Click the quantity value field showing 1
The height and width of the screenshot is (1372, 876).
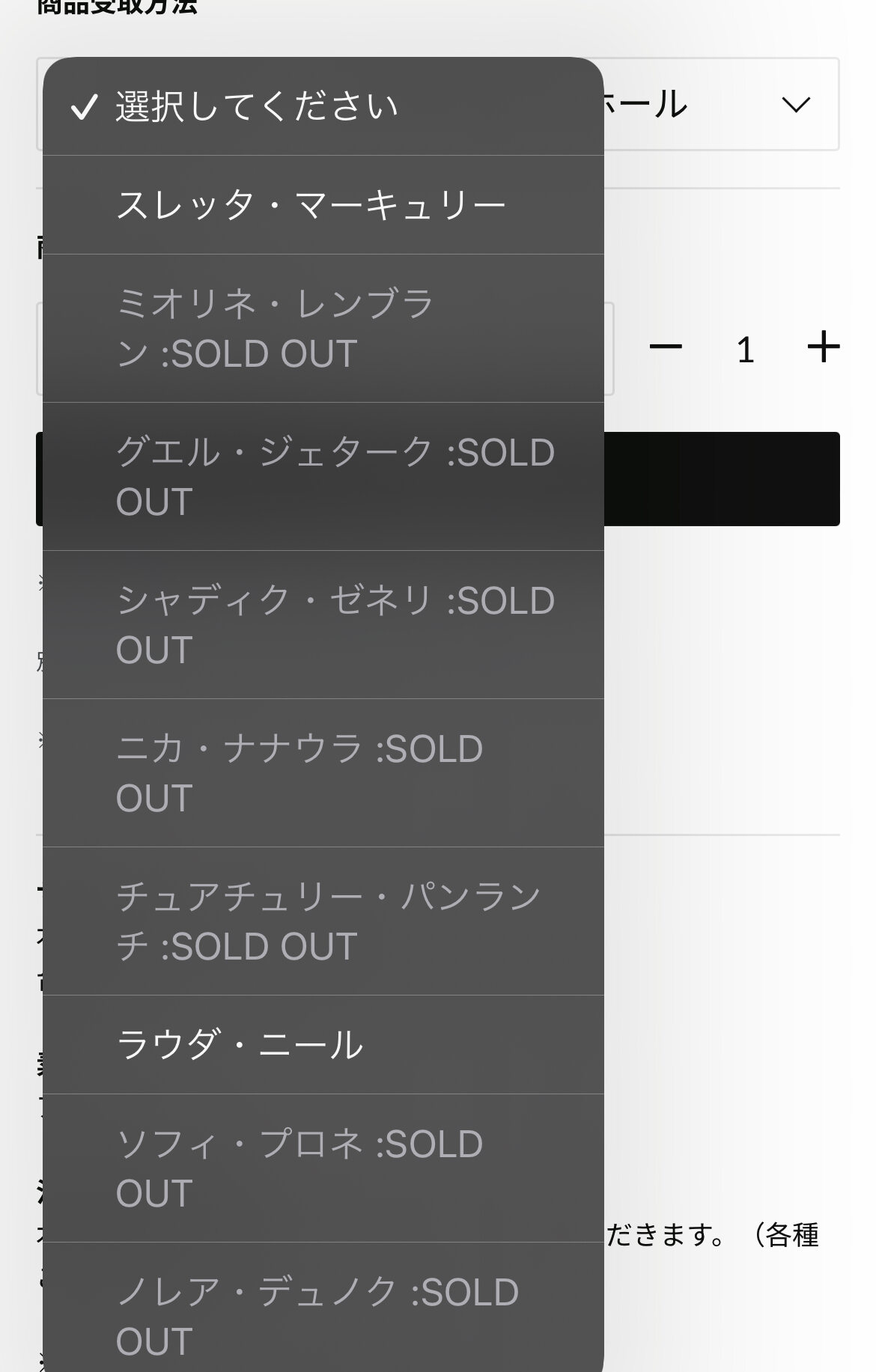pos(745,350)
